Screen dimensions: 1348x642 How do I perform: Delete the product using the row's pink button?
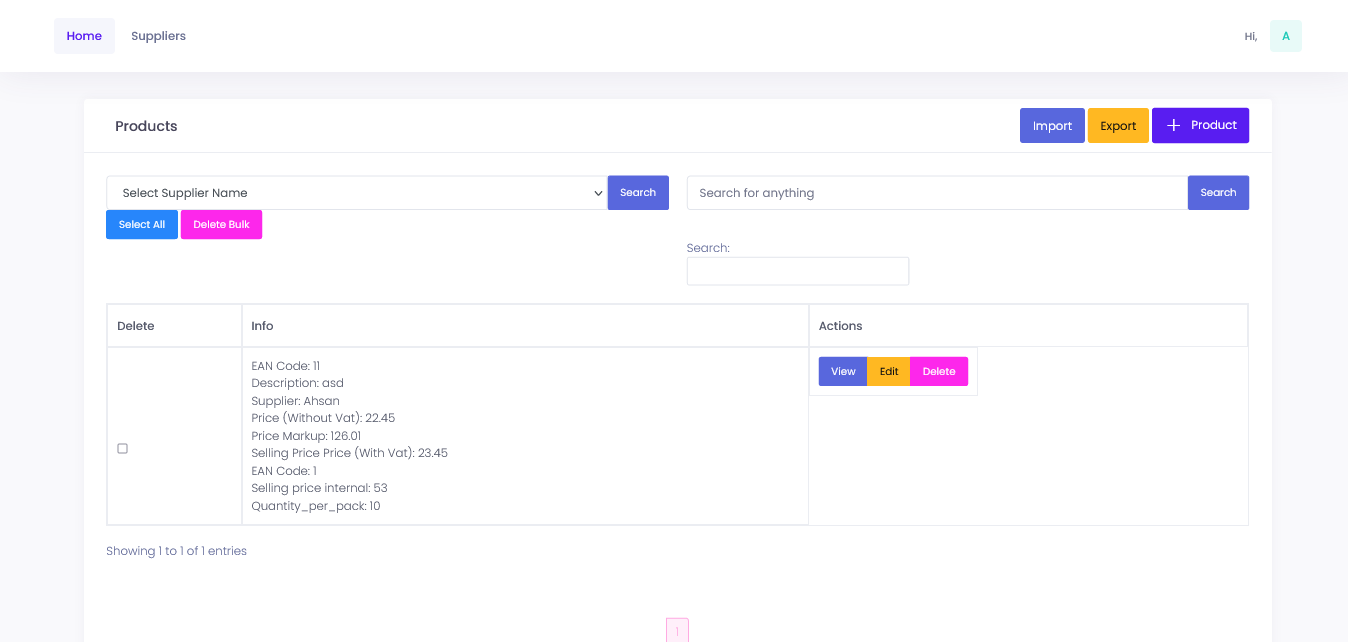click(x=939, y=372)
